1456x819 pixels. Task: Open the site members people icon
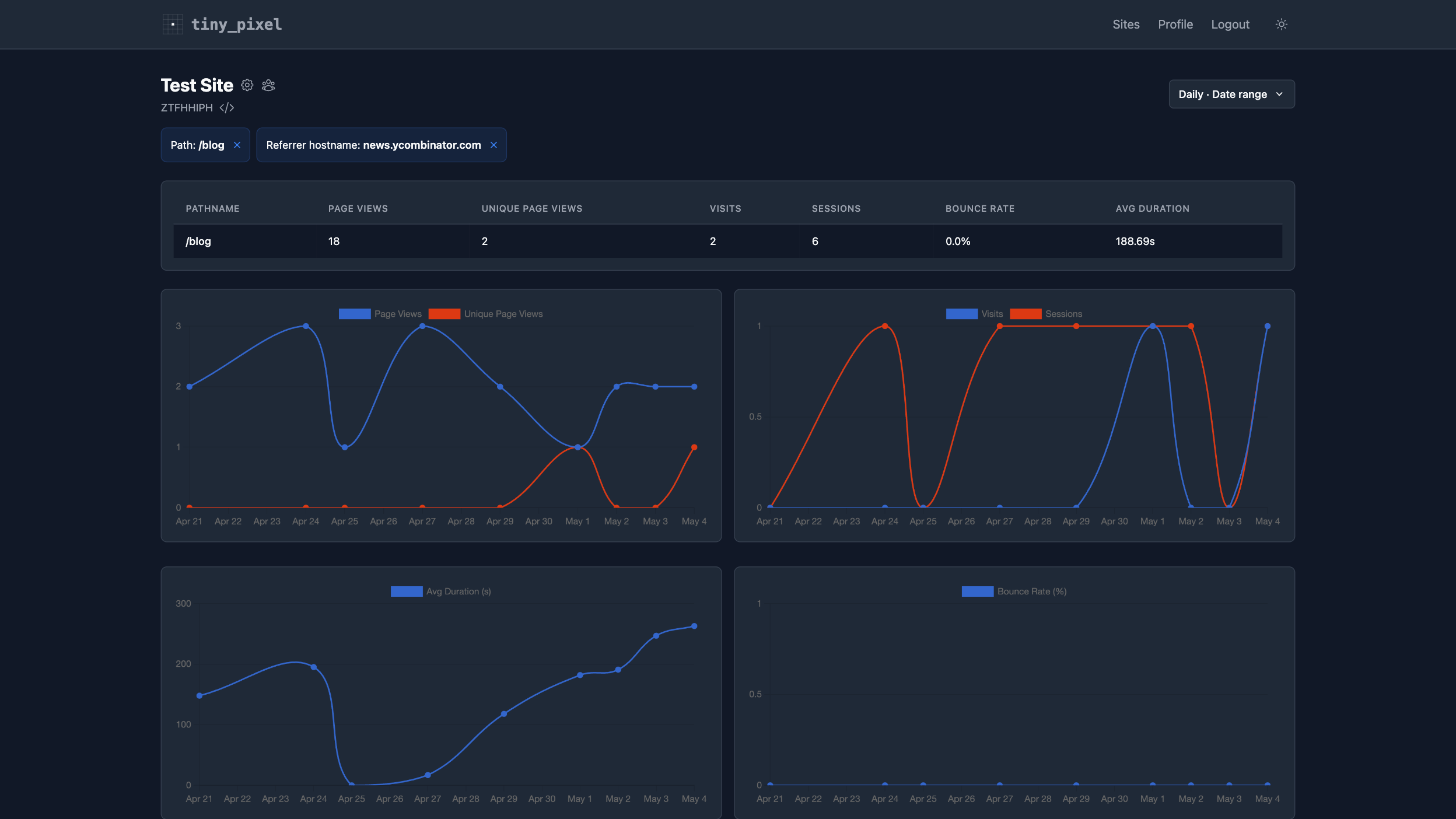pyautogui.click(x=268, y=85)
